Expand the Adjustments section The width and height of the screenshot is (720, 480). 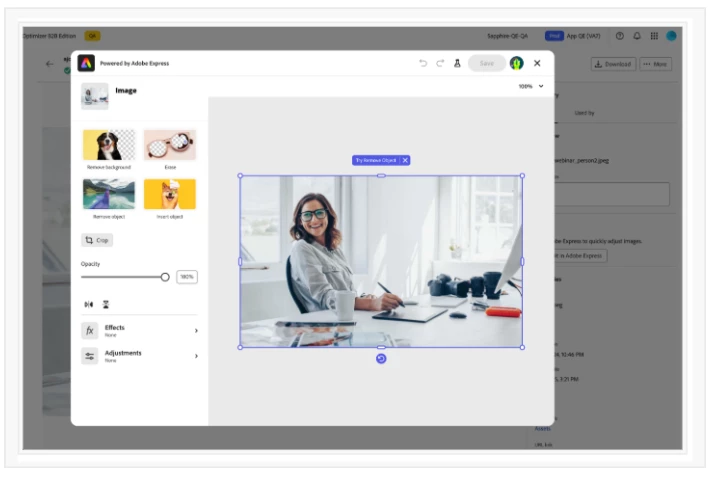(140, 356)
